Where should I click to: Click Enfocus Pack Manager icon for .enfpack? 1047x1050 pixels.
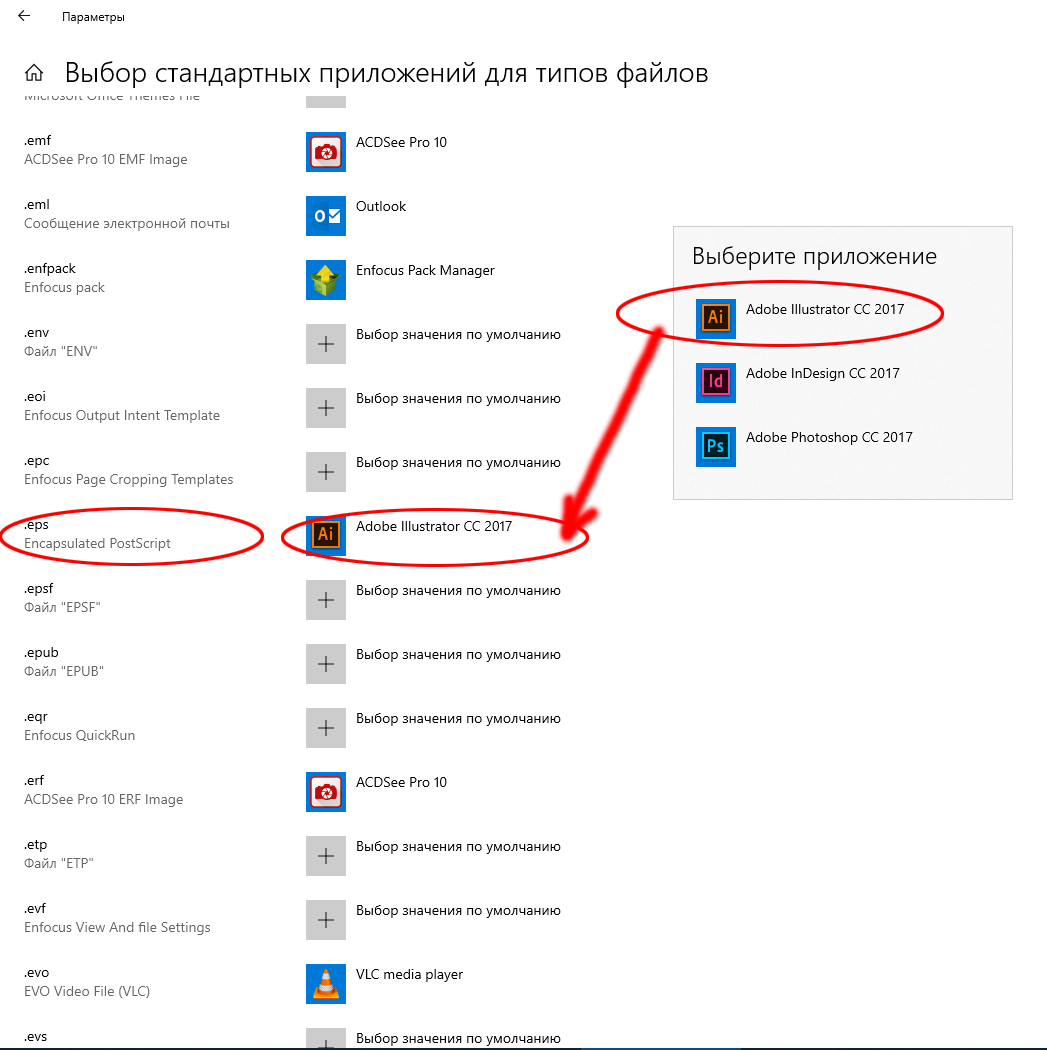[x=326, y=280]
